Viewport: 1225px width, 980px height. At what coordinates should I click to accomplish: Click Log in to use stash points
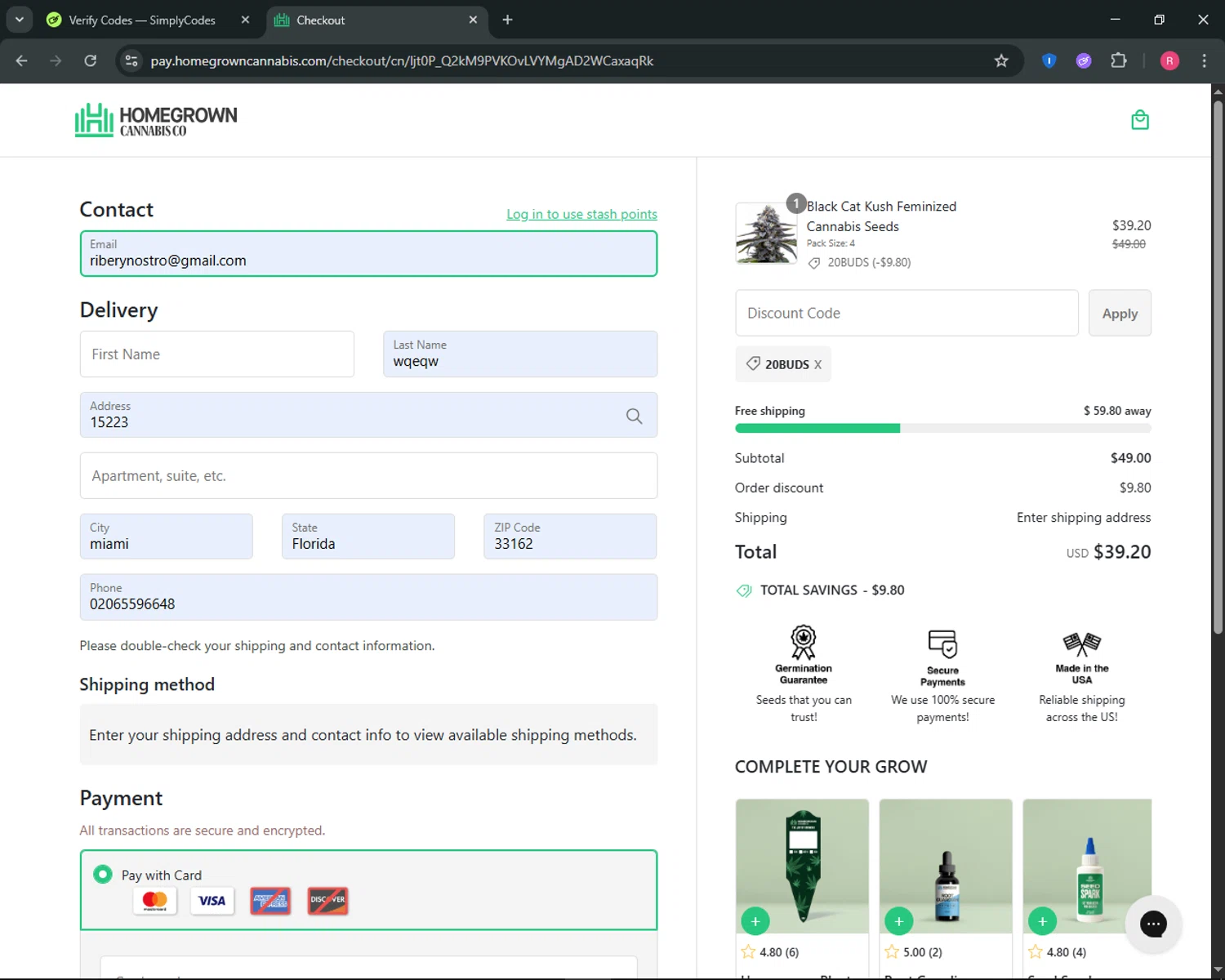581,214
